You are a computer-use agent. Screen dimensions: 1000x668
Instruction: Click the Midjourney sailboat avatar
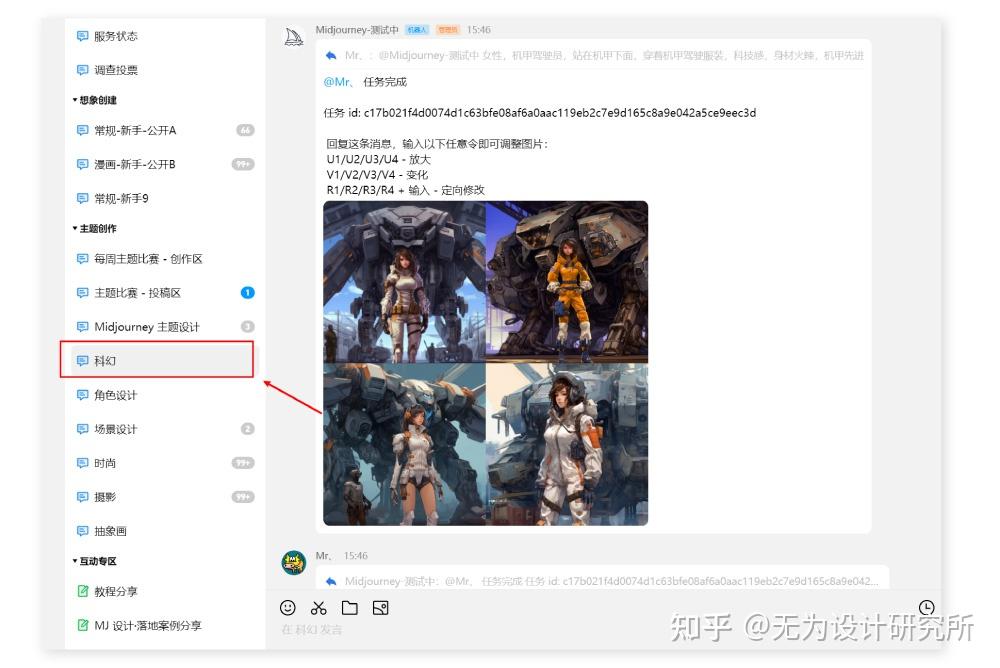[x=293, y=38]
